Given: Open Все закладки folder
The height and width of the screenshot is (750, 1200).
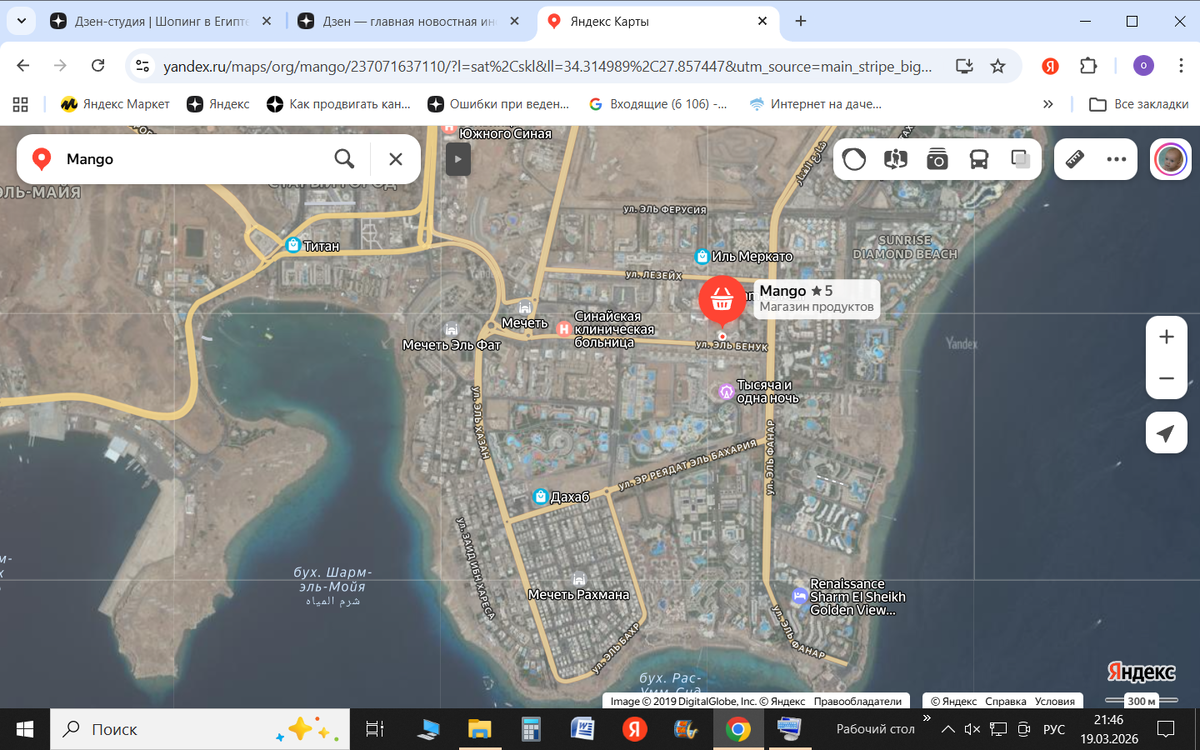Looking at the screenshot, I should (x=1138, y=104).
